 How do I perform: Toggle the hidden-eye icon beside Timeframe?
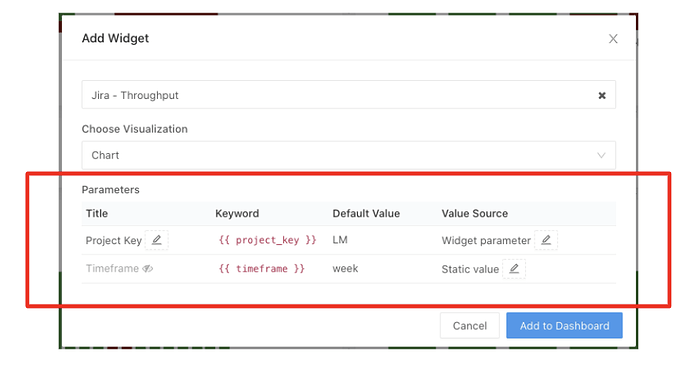(x=148, y=269)
